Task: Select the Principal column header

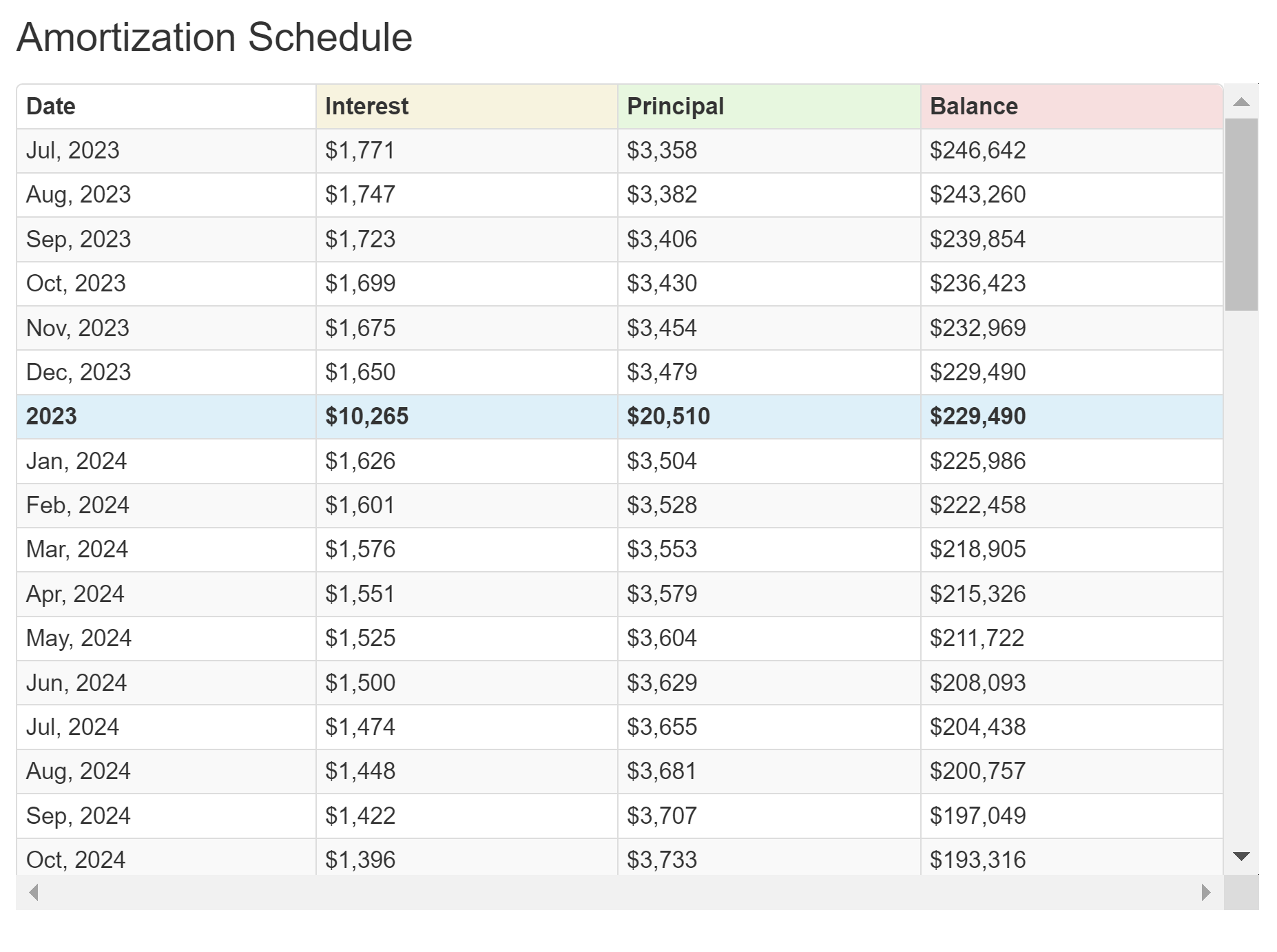Action: click(x=674, y=106)
